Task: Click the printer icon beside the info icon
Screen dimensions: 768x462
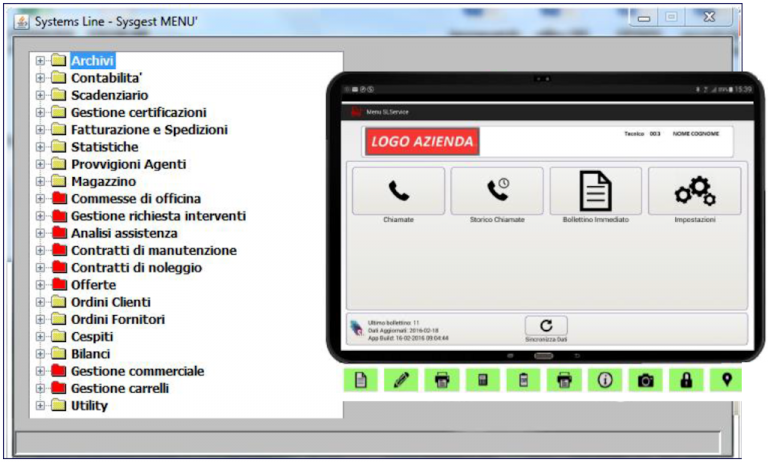Action: [x=564, y=380]
